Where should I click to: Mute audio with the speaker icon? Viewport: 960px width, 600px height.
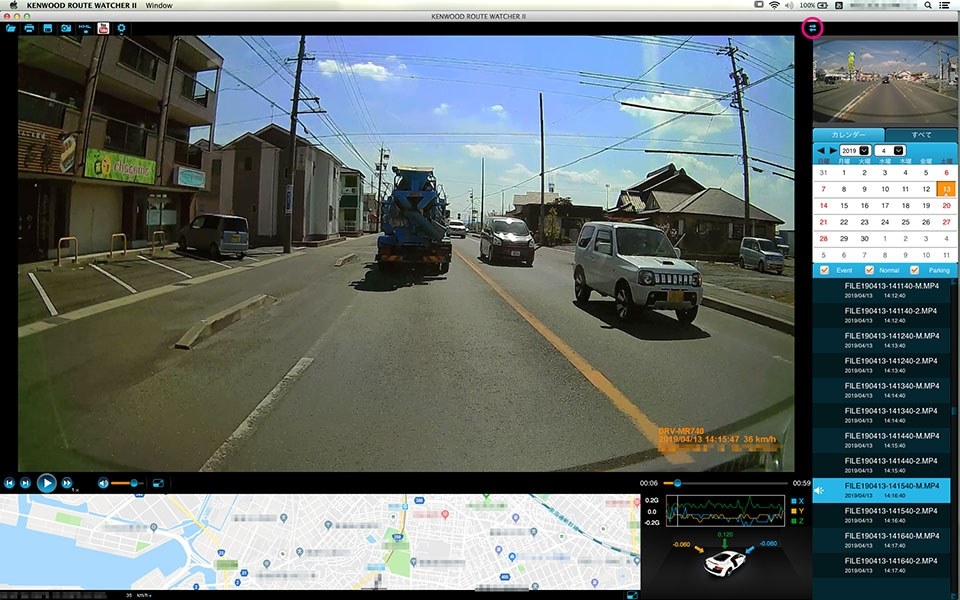(103, 483)
